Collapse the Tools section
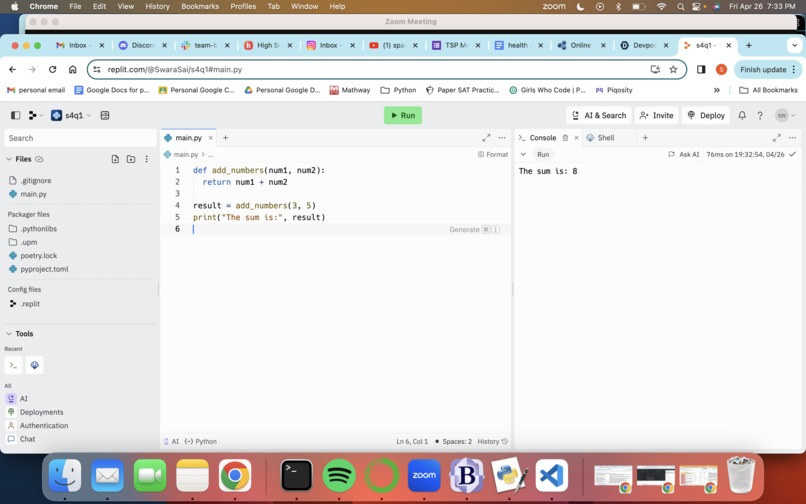 click(x=9, y=333)
